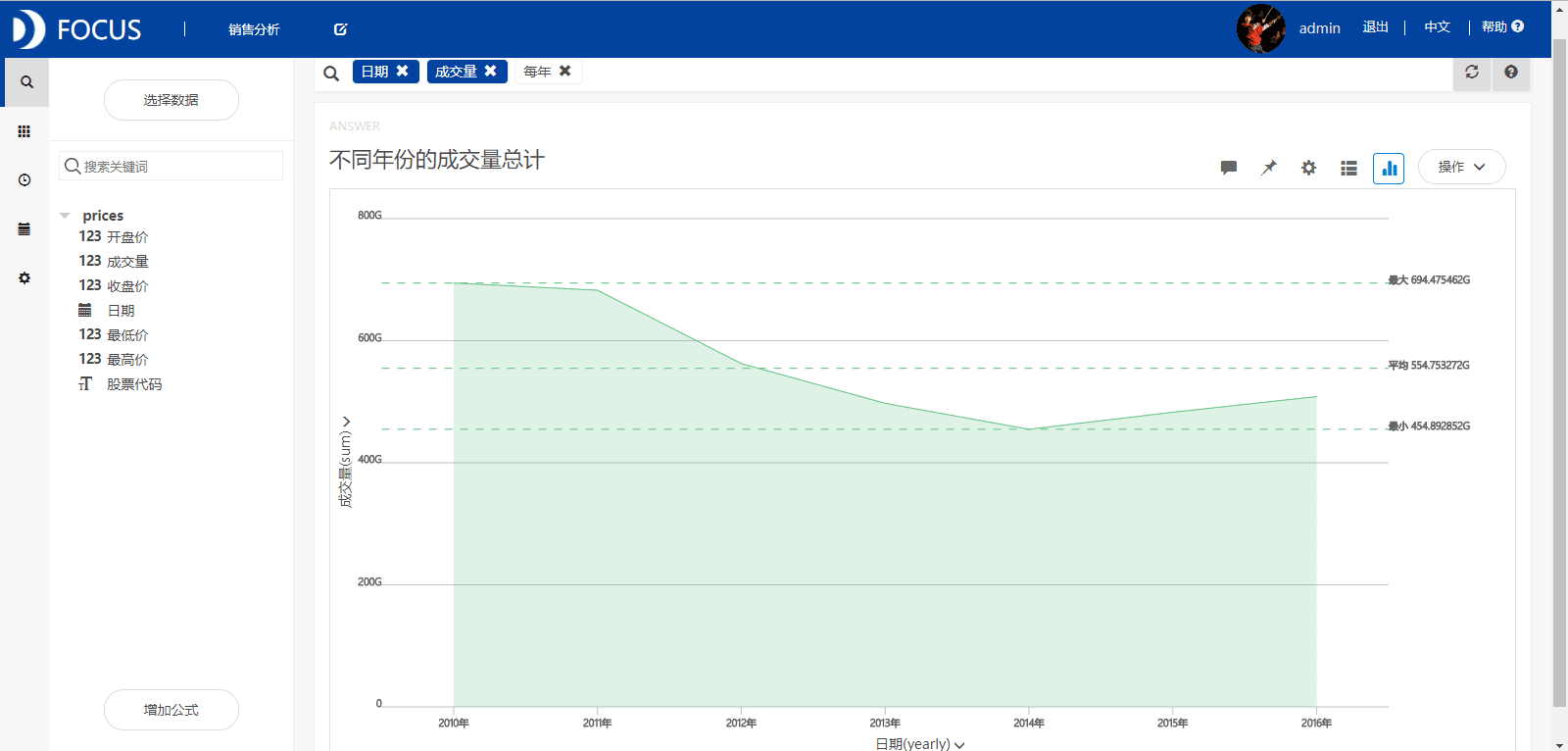This screenshot has width=1568, height=751.
Task: Click the 2015年 axis label
Action: click(x=1173, y=724)
